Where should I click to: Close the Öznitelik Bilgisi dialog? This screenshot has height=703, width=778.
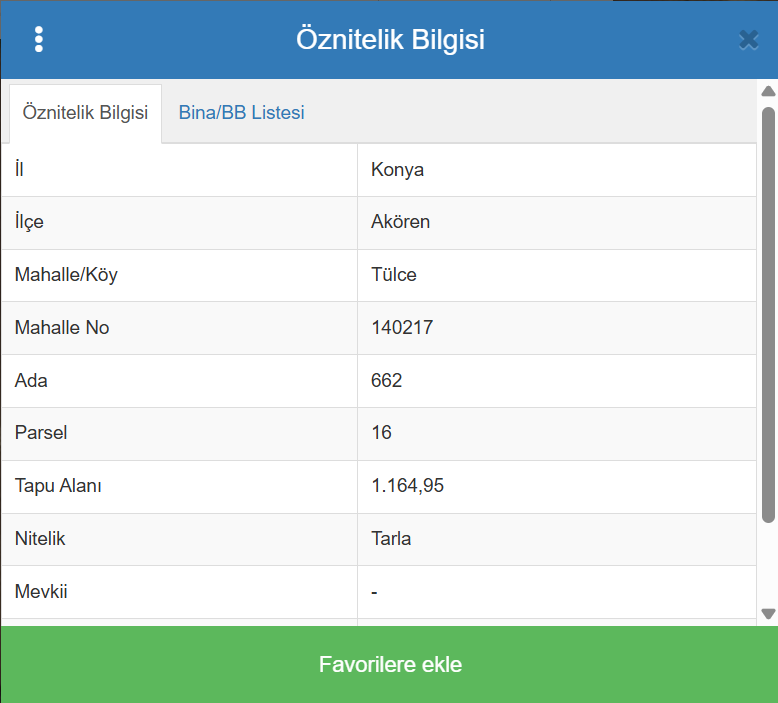click(748, 39)
